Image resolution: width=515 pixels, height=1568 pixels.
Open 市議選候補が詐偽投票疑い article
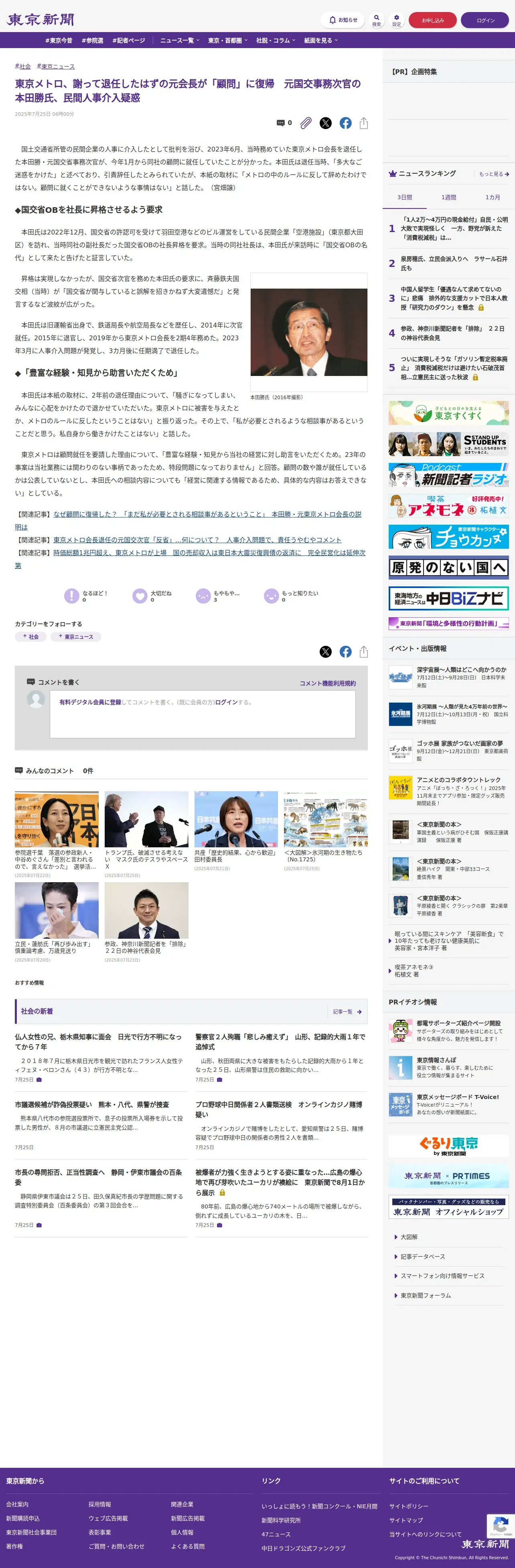91,1105
